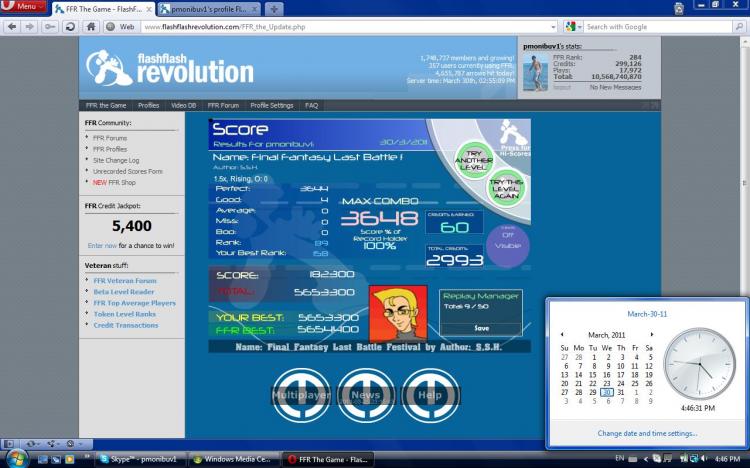Open the FFR the Game menu item
Image resolution: width=750 pixels, height=468 pixels.
point(106,105)
